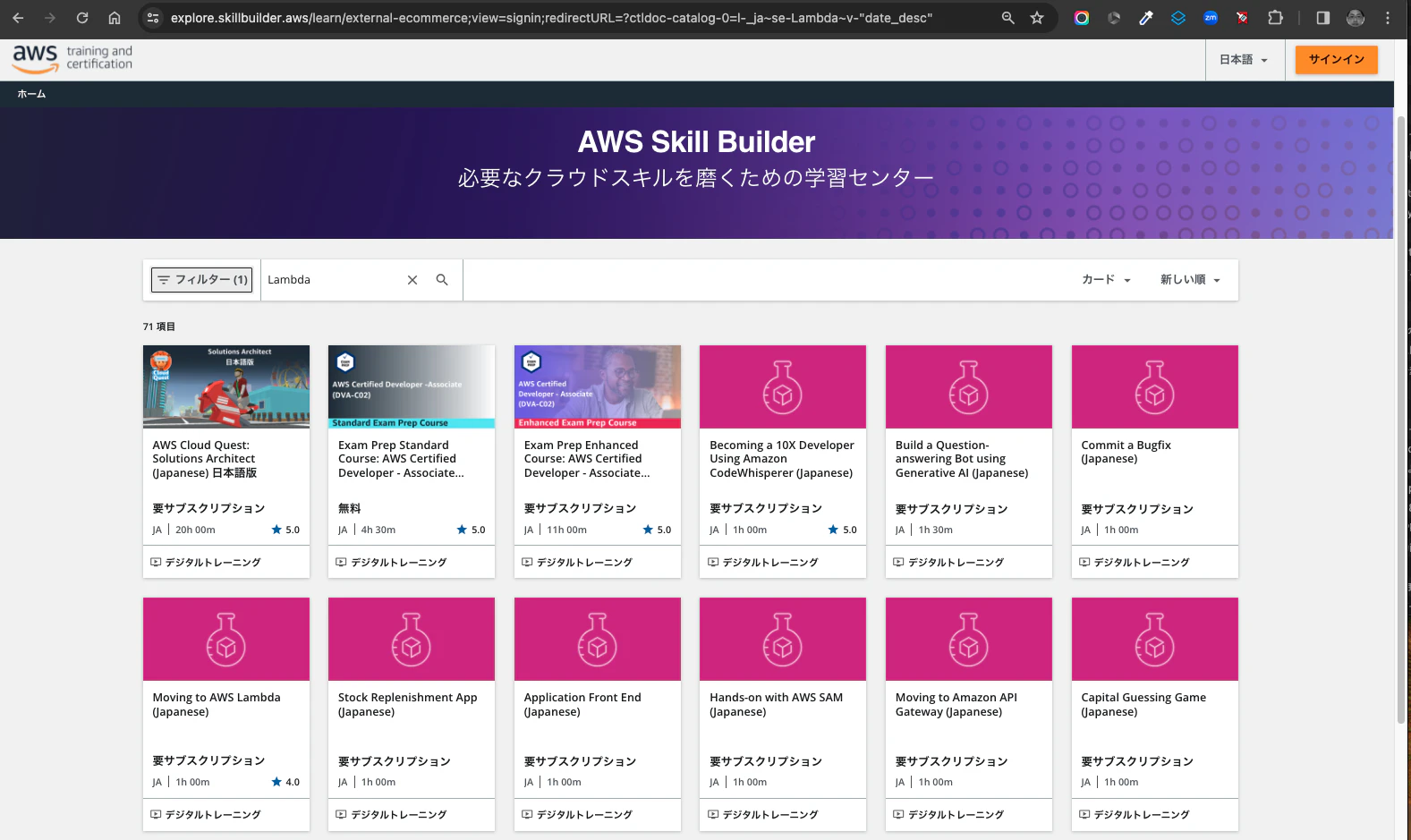
Task: Click the 4h 30m duration on Exam Prep Standard
Action: (378, 530)
